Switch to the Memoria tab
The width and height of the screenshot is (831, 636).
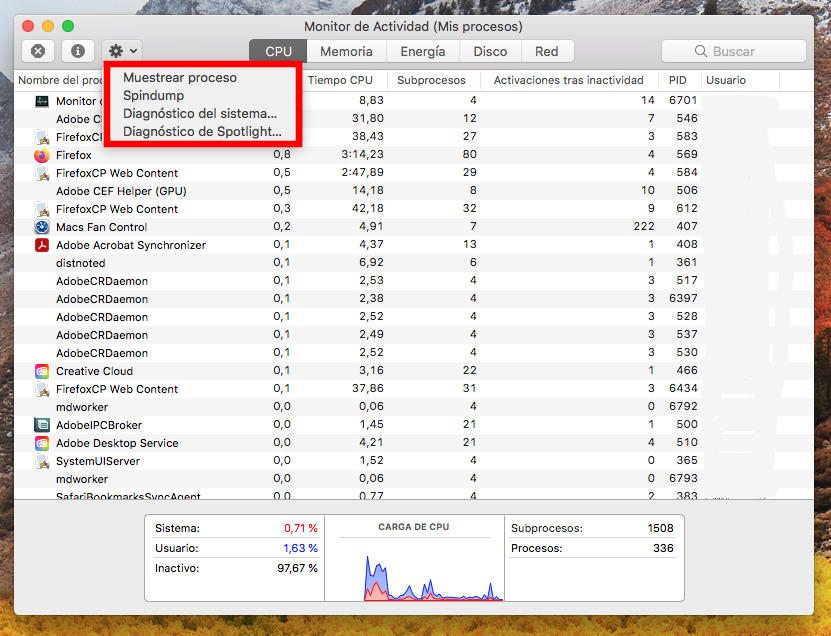pos(346,51)
